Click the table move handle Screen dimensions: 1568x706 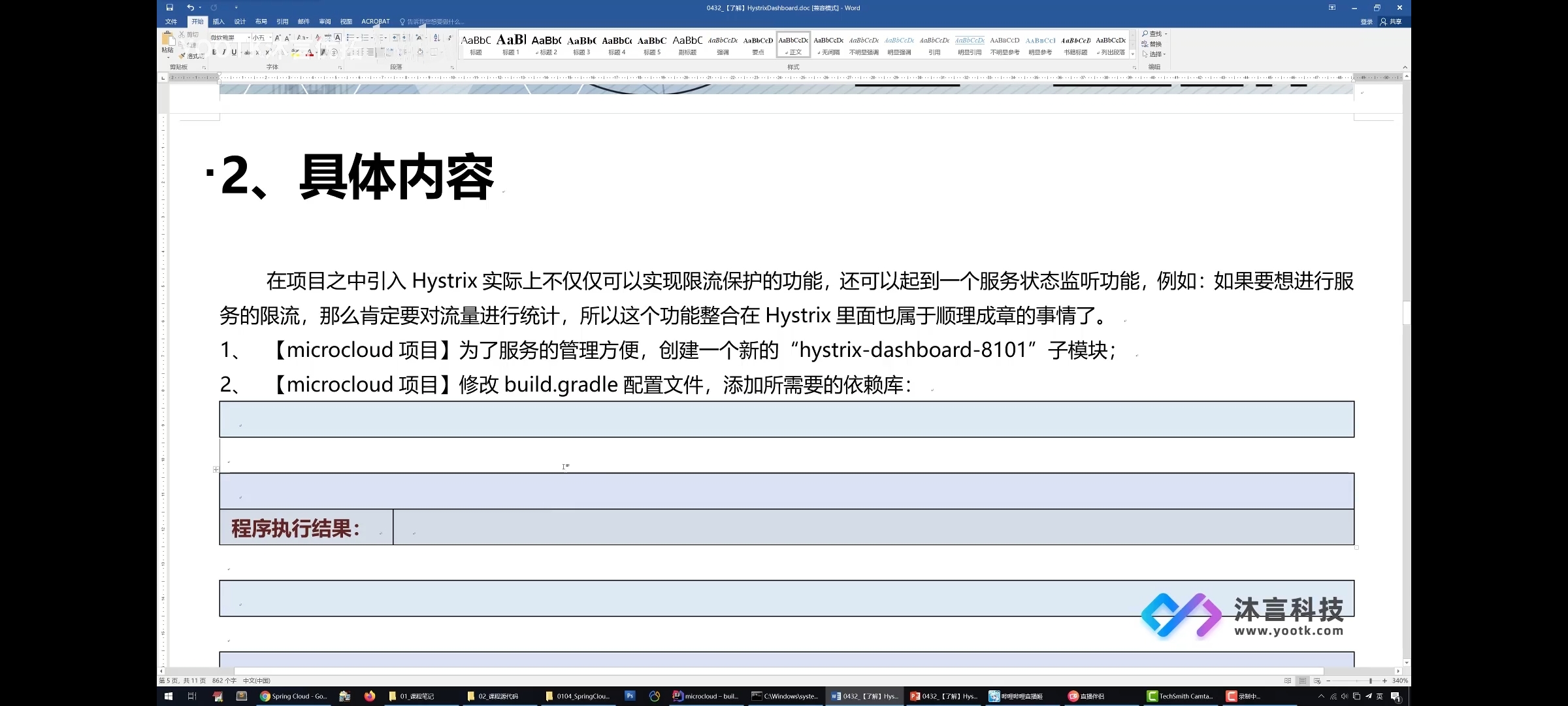coord(216,469)
